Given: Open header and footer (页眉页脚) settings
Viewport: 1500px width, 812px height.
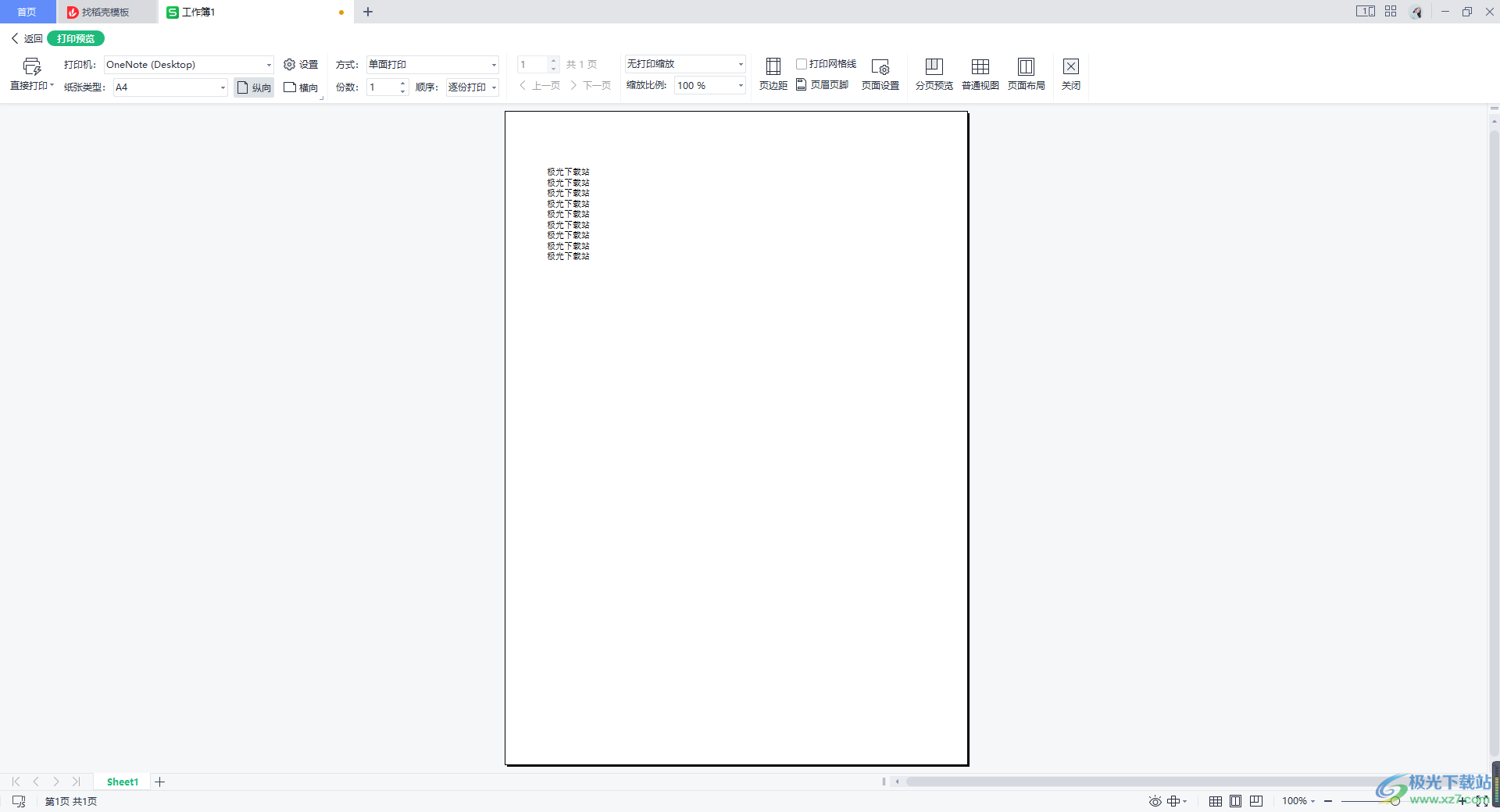Looking at the screenshot, I should tap(823, 84).
